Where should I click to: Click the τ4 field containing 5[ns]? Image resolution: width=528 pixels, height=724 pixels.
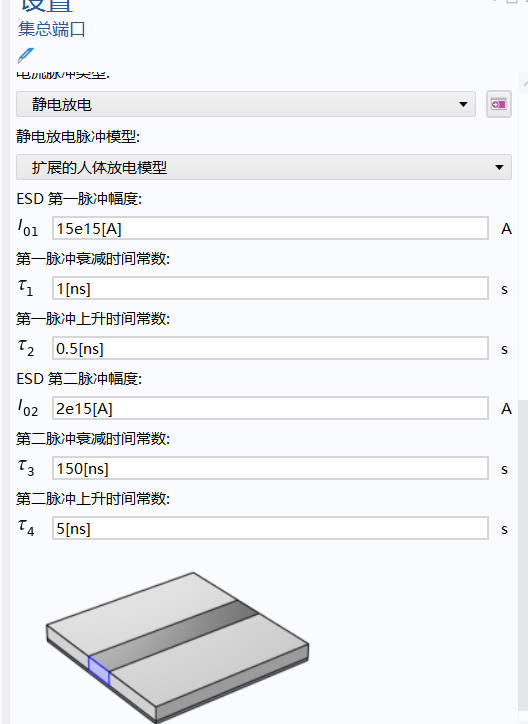coord(270,528)
